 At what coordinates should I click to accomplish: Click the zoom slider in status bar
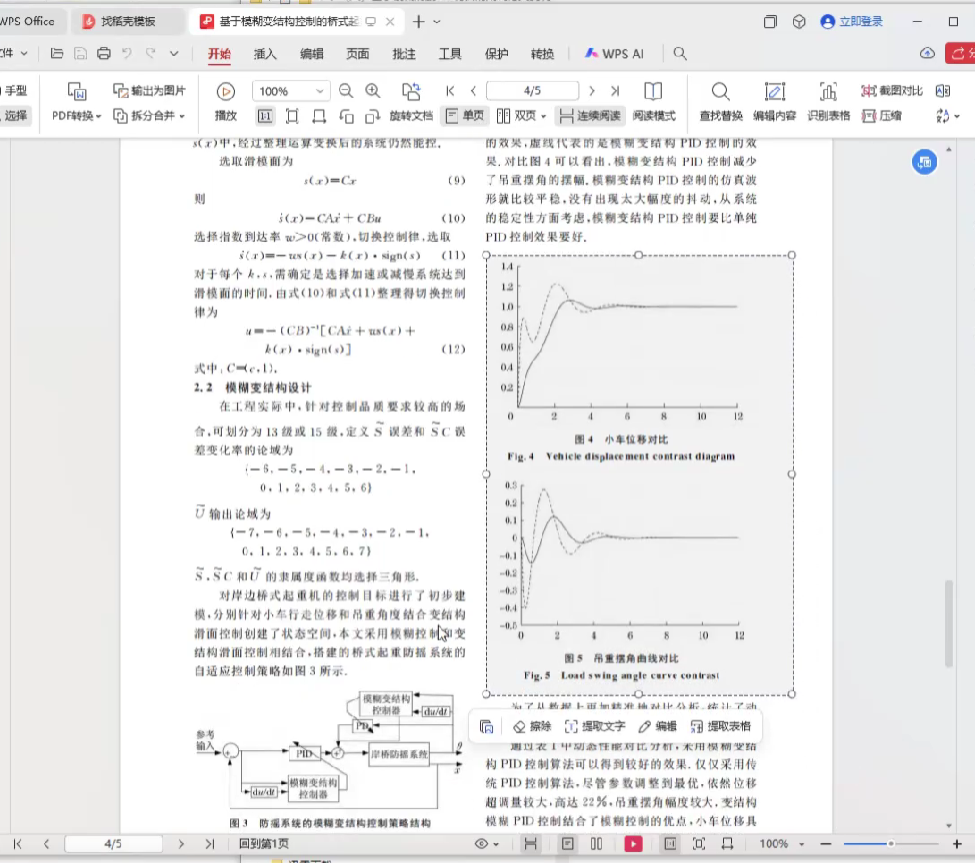[x=890, y=844]
